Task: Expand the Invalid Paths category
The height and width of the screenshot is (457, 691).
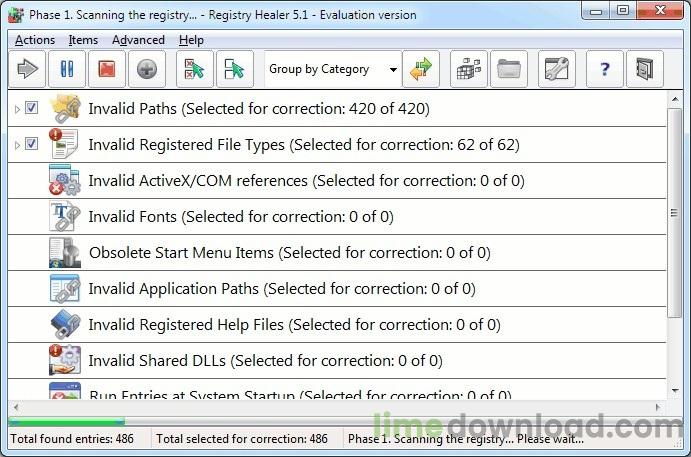Action: pos(17,109)
